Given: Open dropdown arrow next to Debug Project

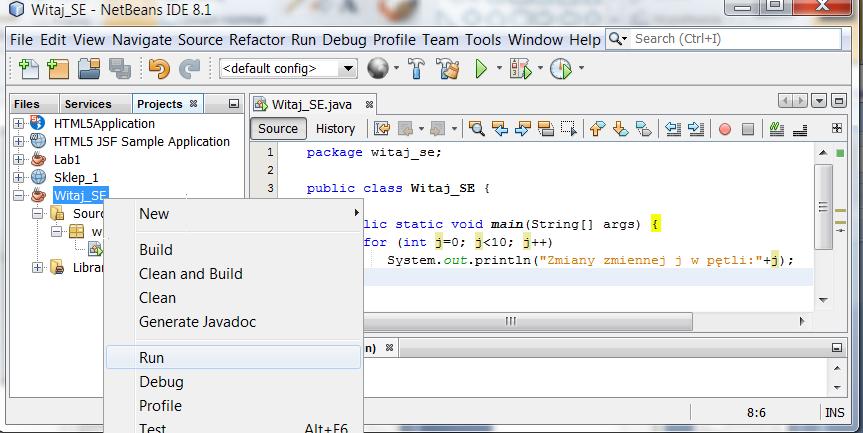Looking at the screenshot, I should pos(540,69).
